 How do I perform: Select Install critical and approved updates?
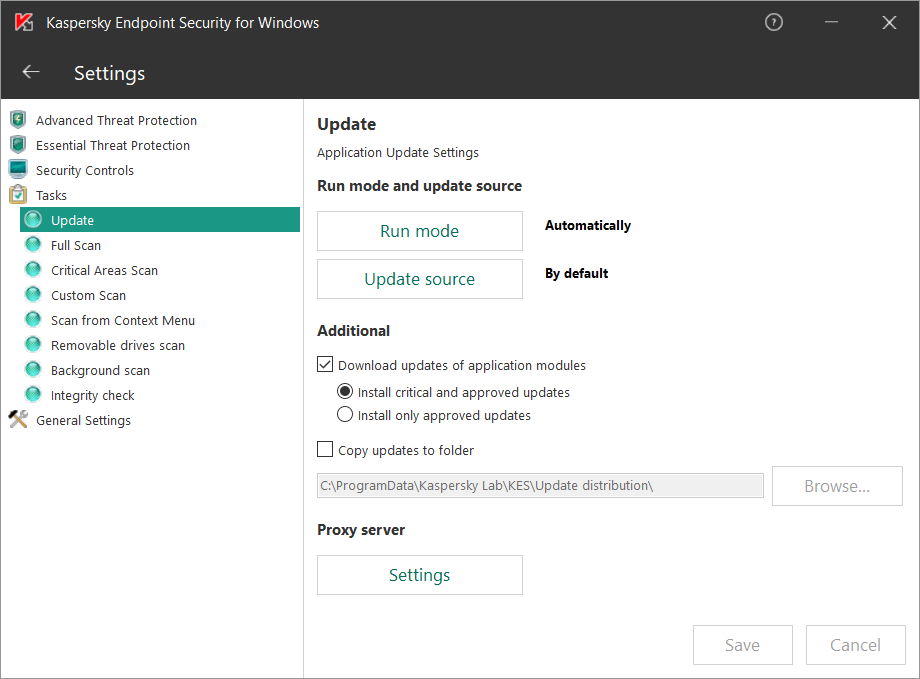point(345,391)
